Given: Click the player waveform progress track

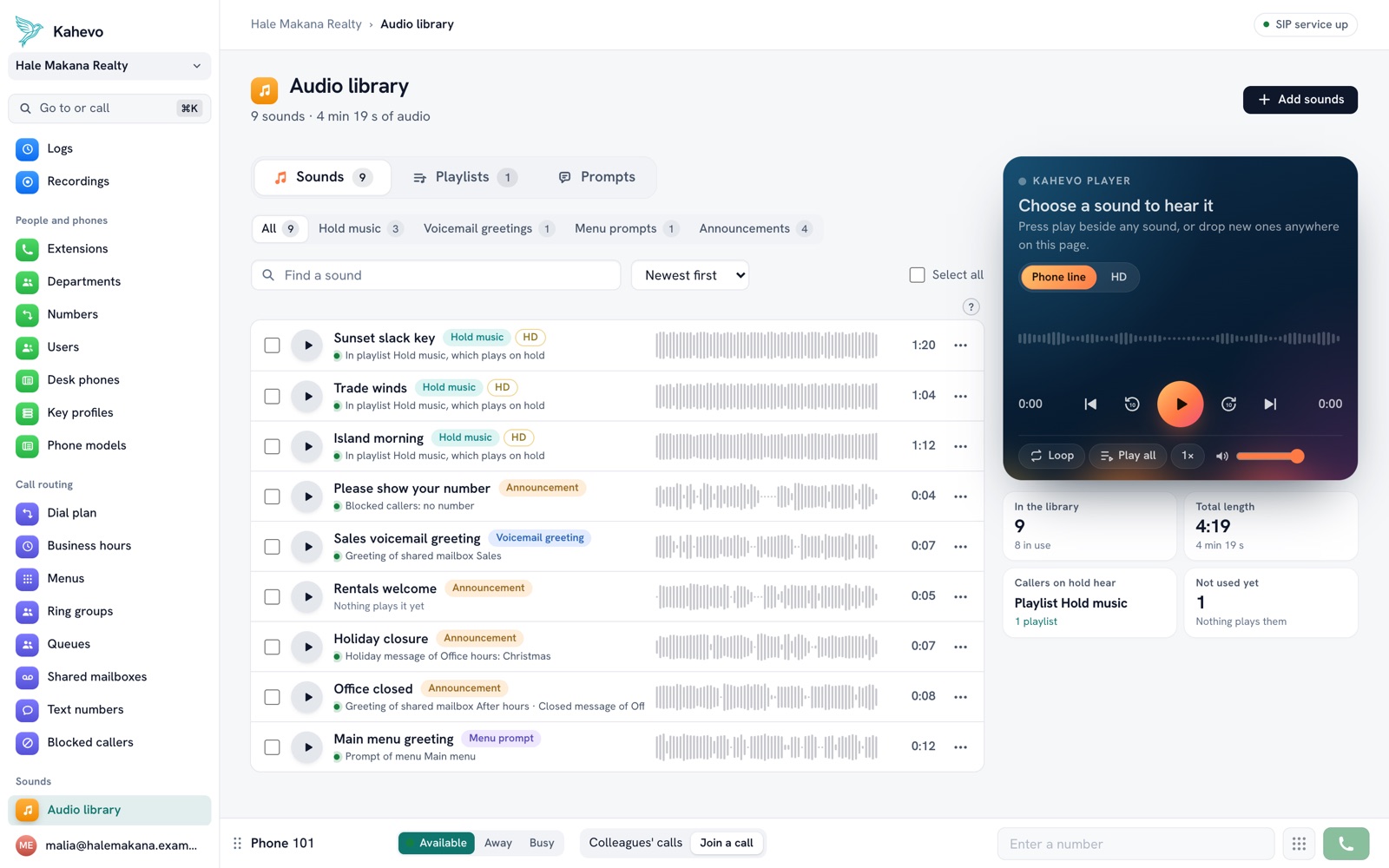Looking at the screenshot, I should [x=1179, y=339].
